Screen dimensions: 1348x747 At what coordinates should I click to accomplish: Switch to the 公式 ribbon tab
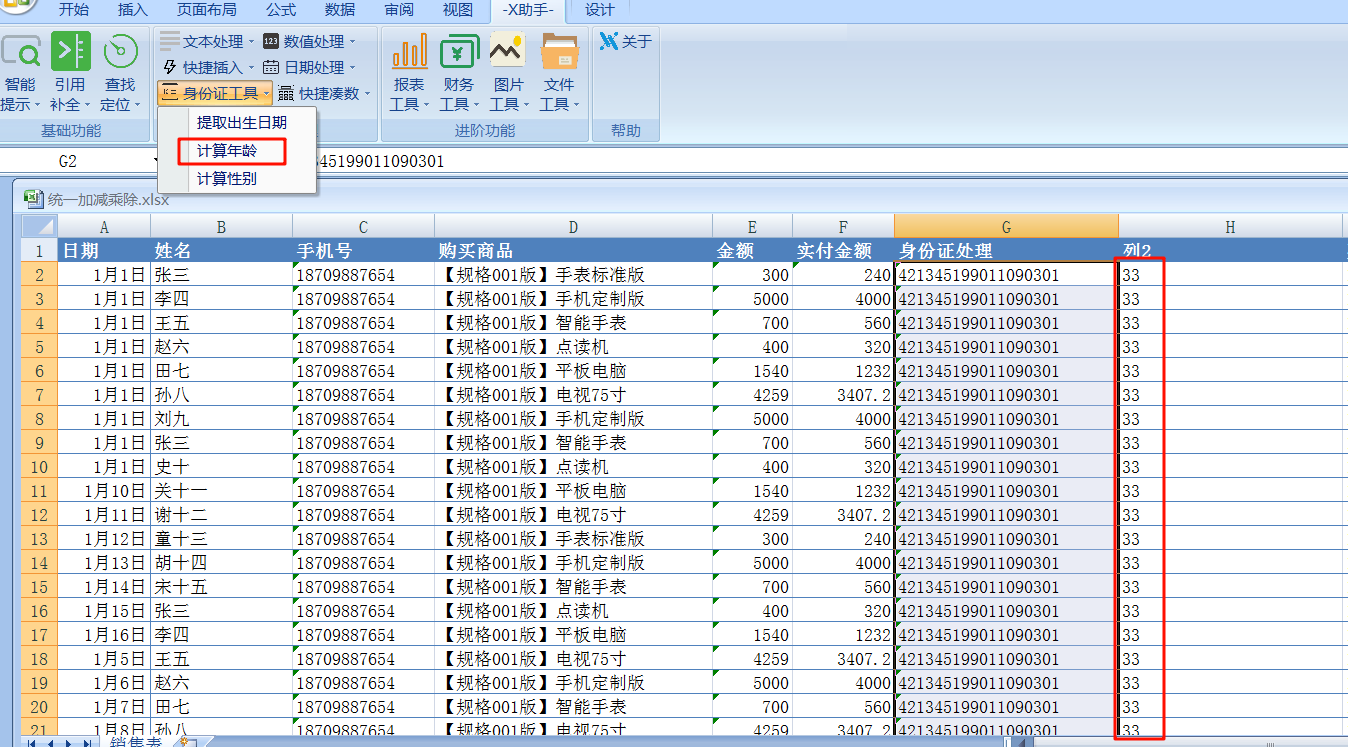(281, 10)
